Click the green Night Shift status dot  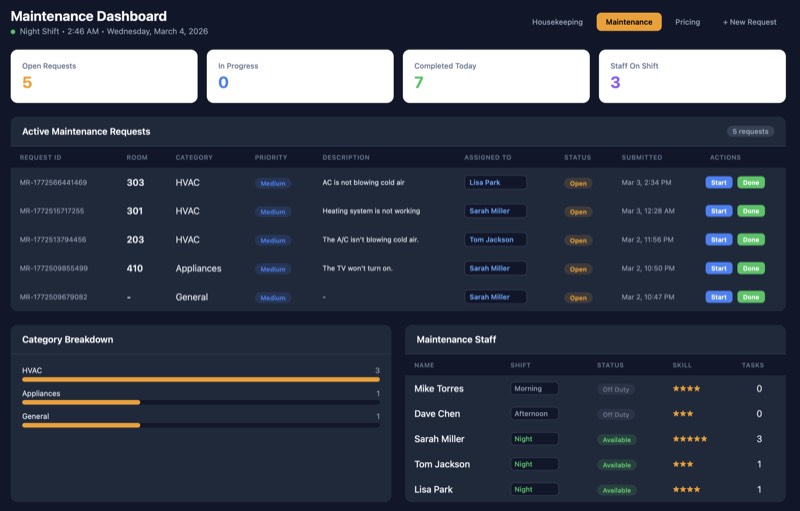click(x=13, y=32)
